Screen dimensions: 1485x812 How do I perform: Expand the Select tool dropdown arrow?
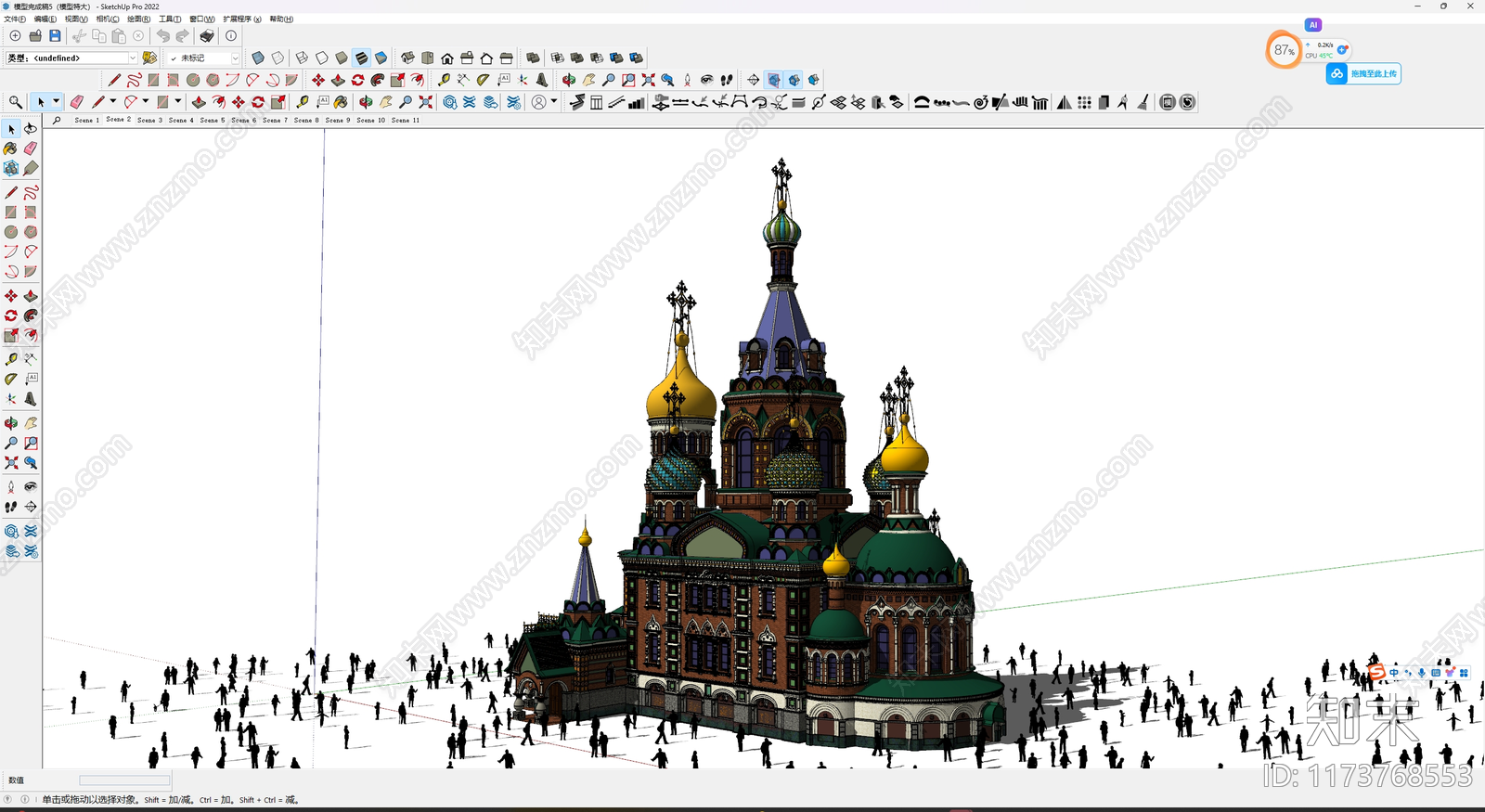pos(56,101)
